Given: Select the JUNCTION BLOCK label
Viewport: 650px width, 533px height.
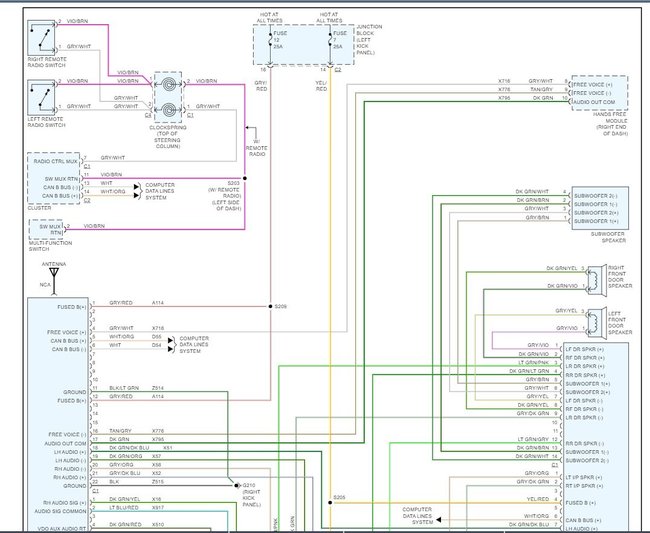Looking at the screenshot, I should click(x=369, y=39).
